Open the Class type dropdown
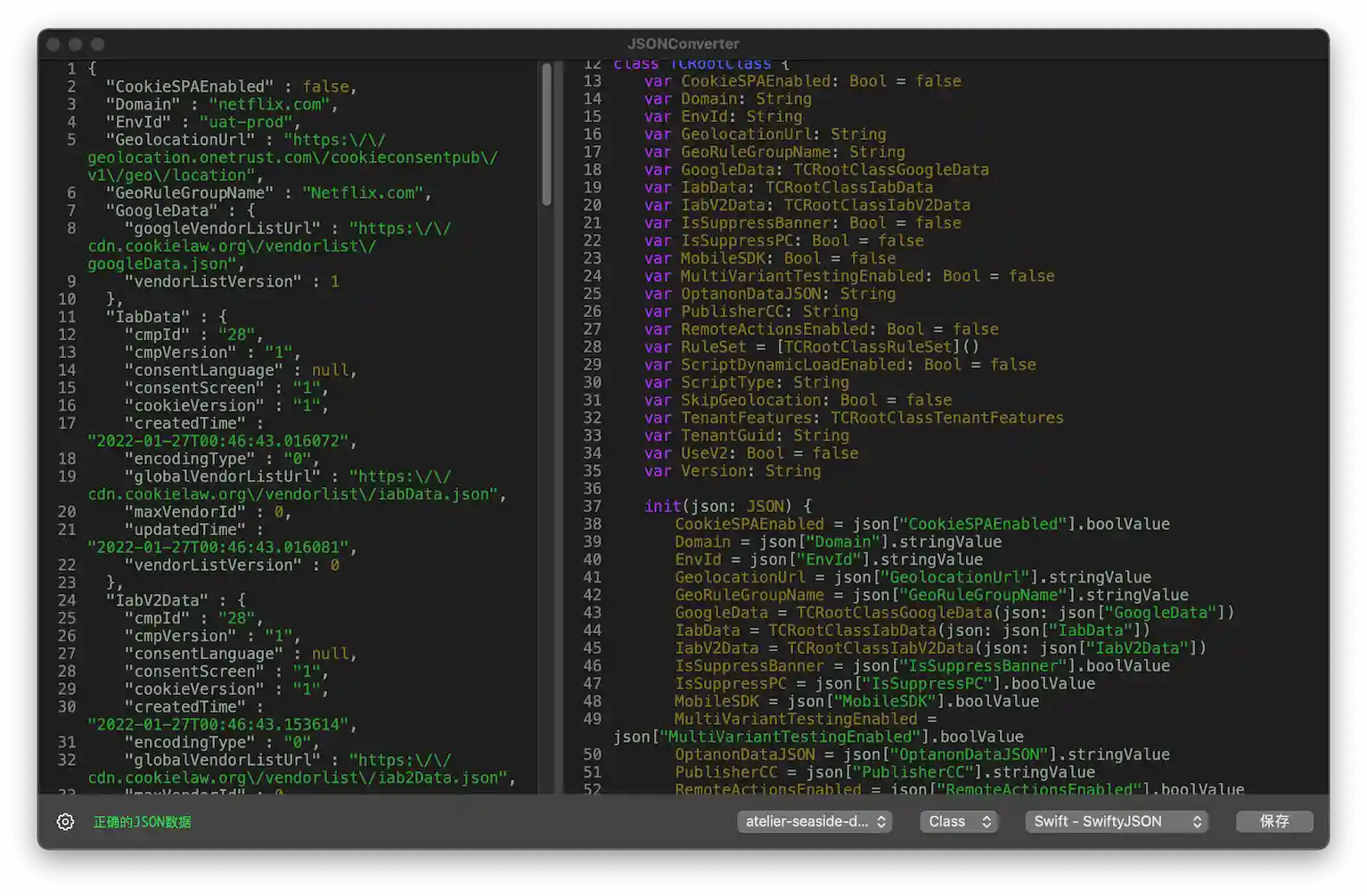 pyautogui.click(x=959, y=821)
